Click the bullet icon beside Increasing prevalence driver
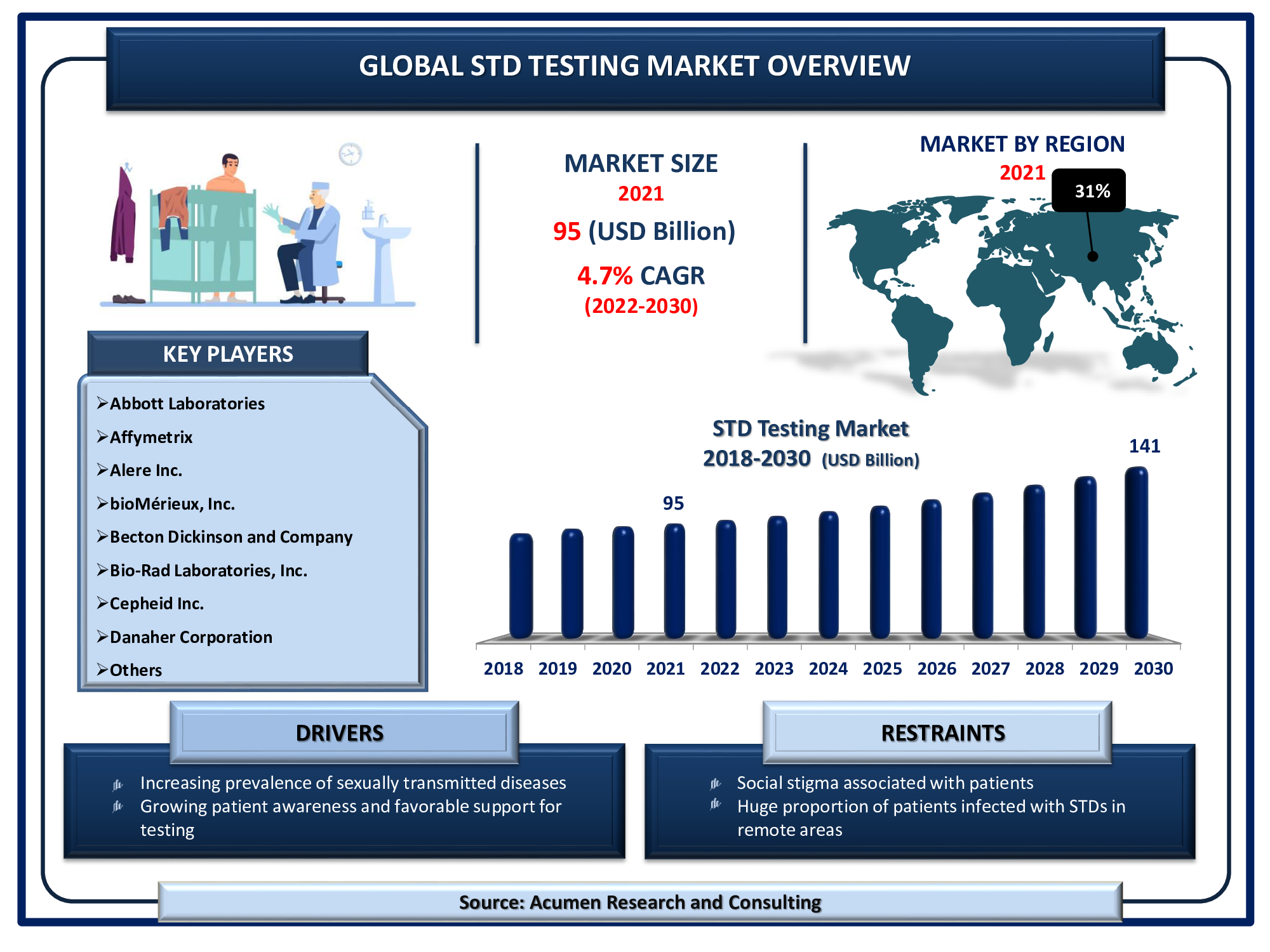 coord(117,785)
